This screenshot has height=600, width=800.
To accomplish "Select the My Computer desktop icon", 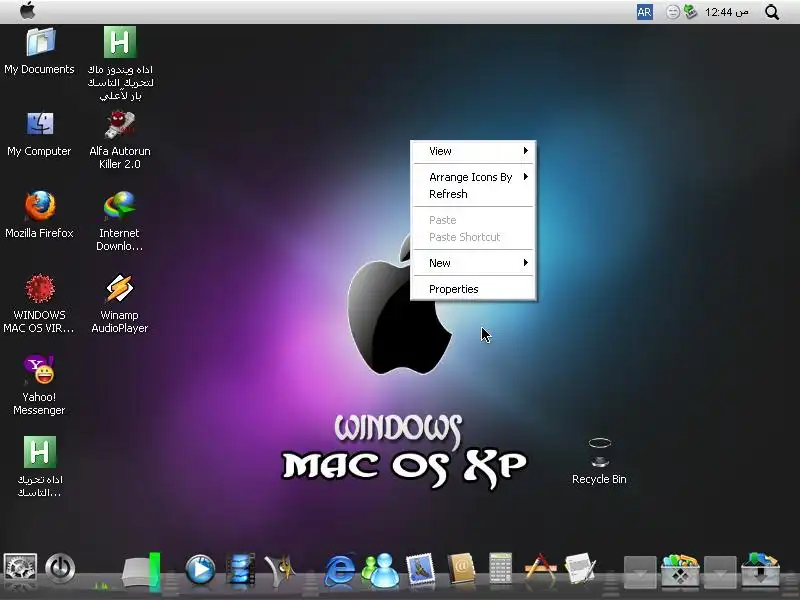I will pyautogui.click(x=39, y=134).
